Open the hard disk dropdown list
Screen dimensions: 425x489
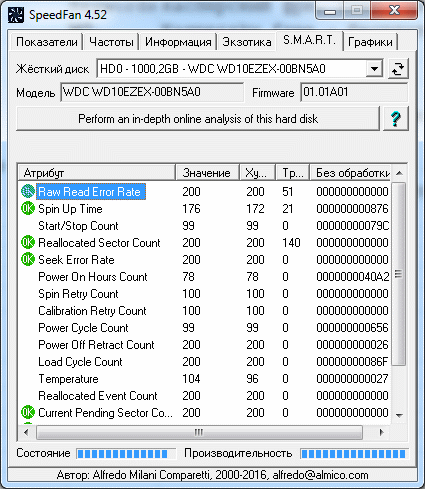click(x=374, y=69)
